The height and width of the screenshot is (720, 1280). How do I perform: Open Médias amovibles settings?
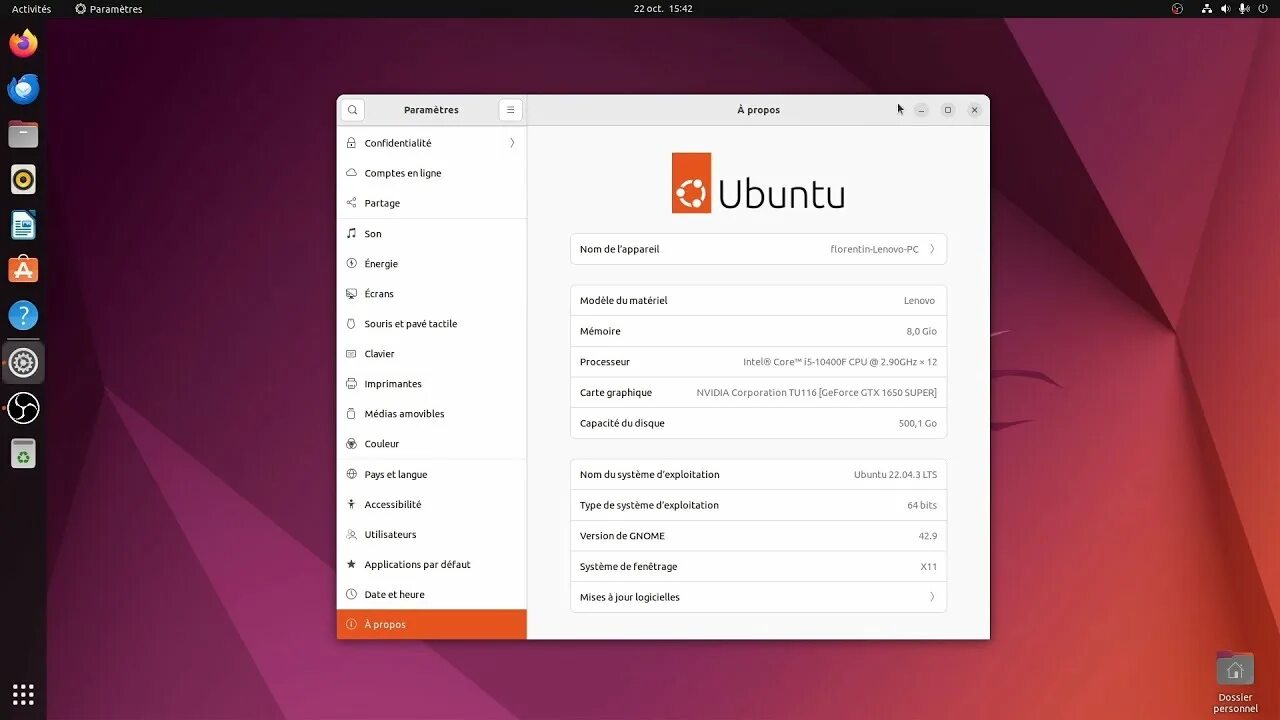(x=432, y=414)
